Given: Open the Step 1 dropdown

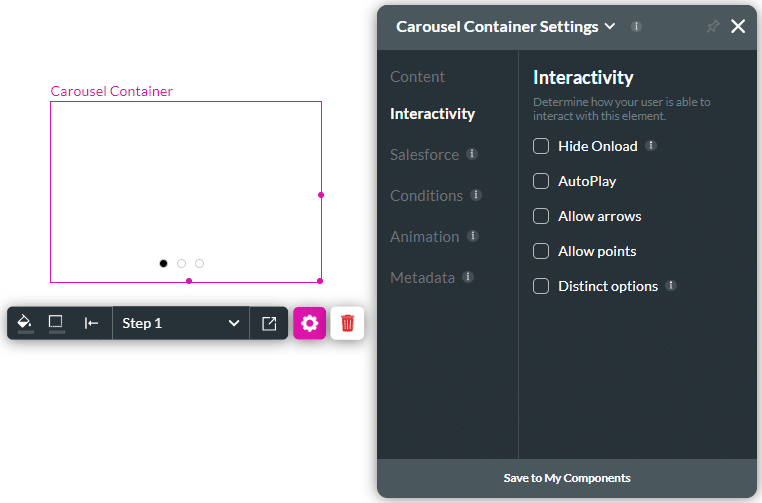Looking at the screenshot, I should [x=180, y=323].
